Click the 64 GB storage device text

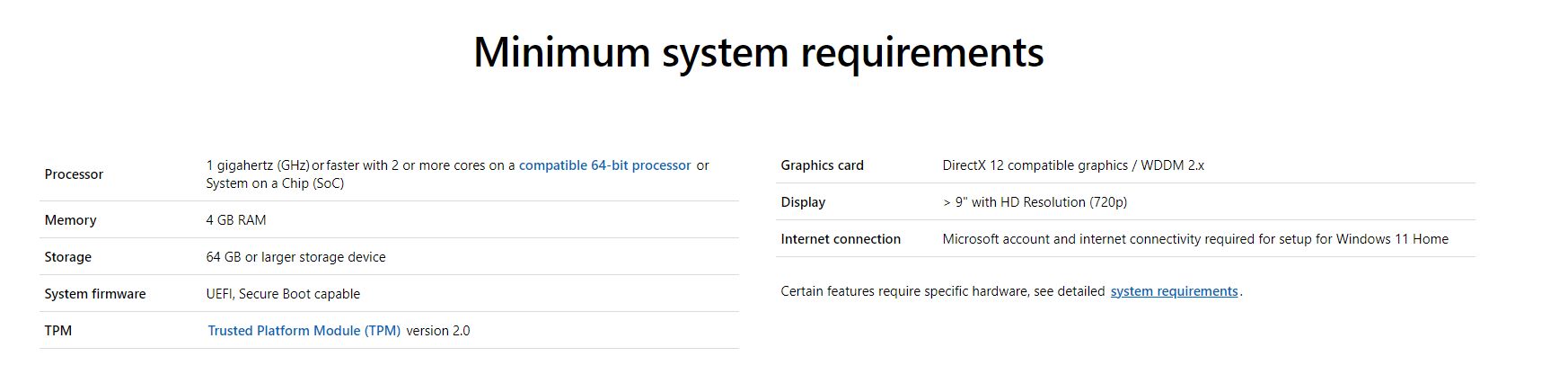tap(295, 257)
